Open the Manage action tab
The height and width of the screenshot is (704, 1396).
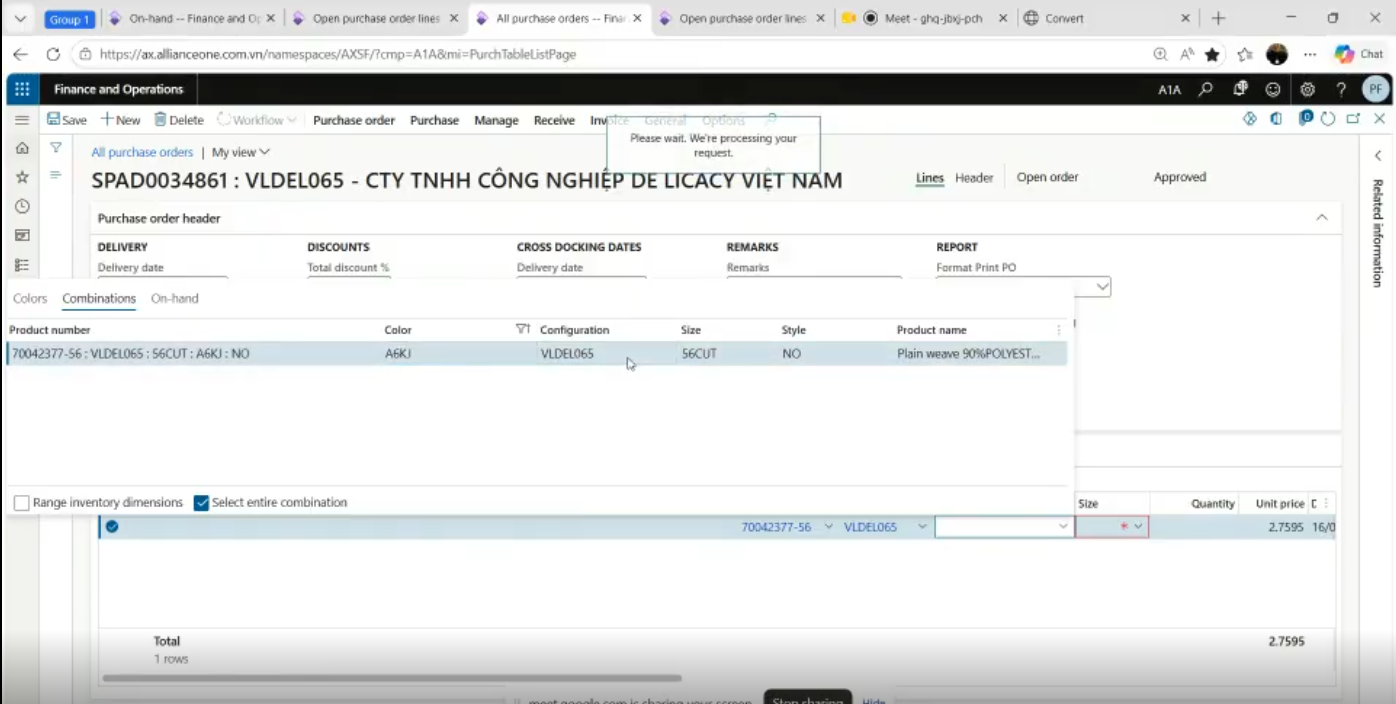tap(496, 120)
